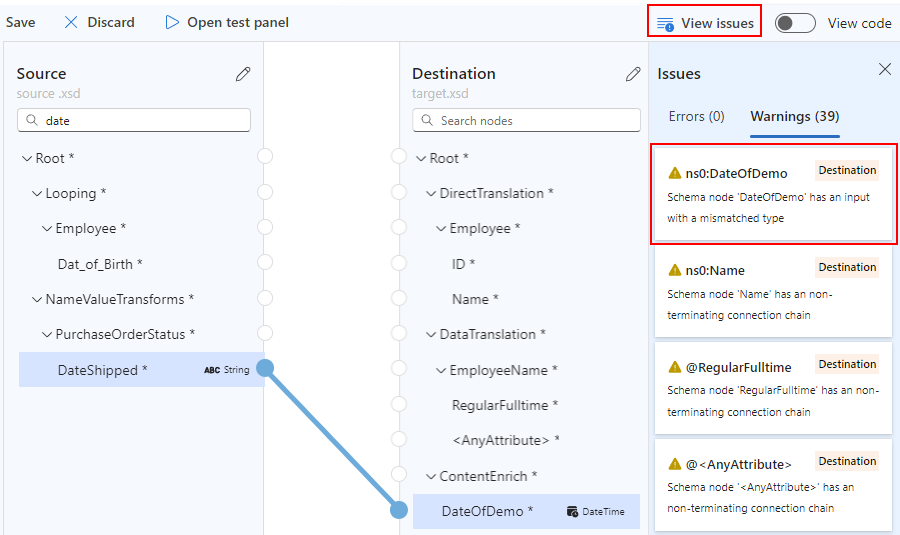900x535 pixels.
Task: Close the Issues panel
Action: 885,69
